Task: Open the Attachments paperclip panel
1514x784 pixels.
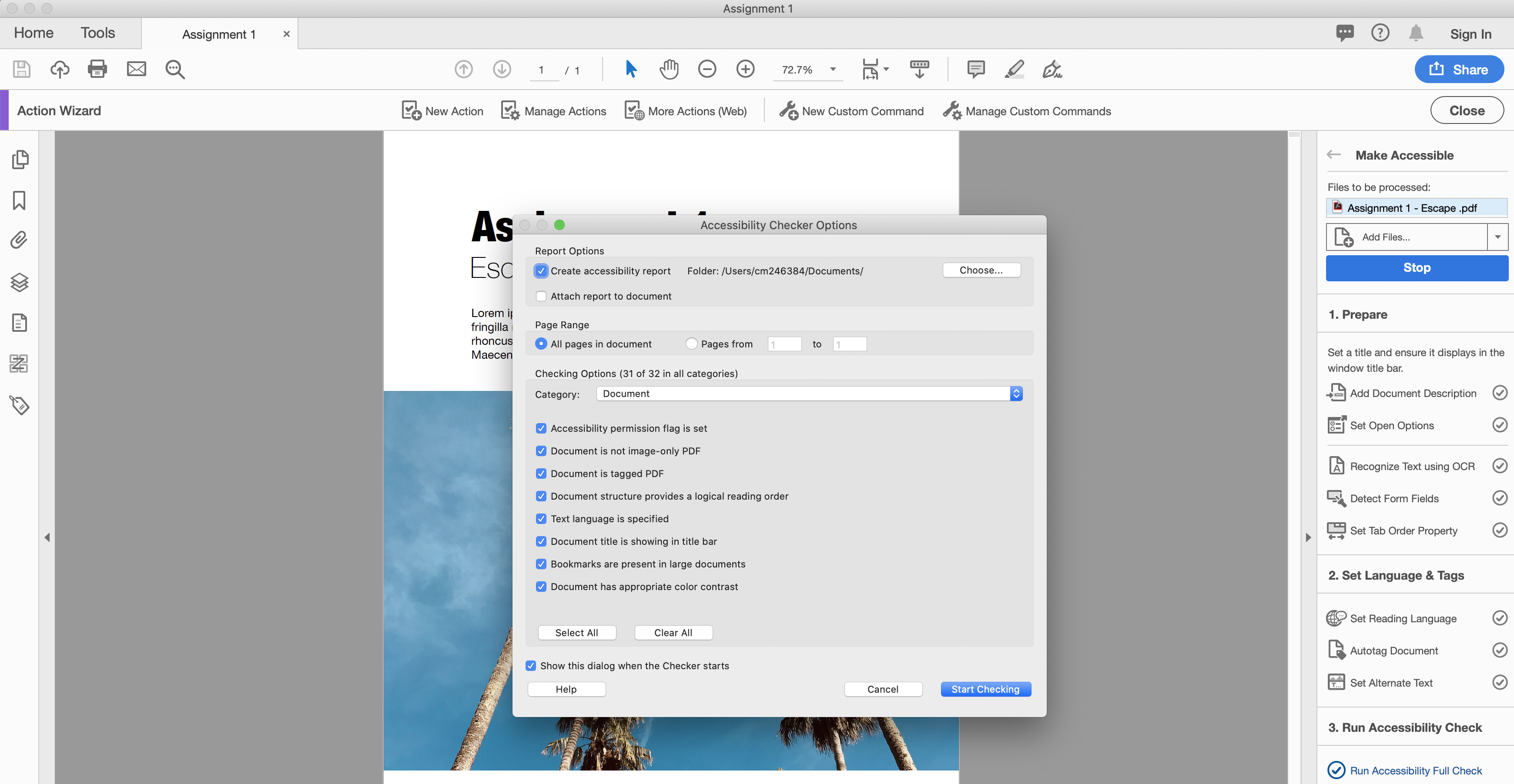Action: click(x=20, y=240)
